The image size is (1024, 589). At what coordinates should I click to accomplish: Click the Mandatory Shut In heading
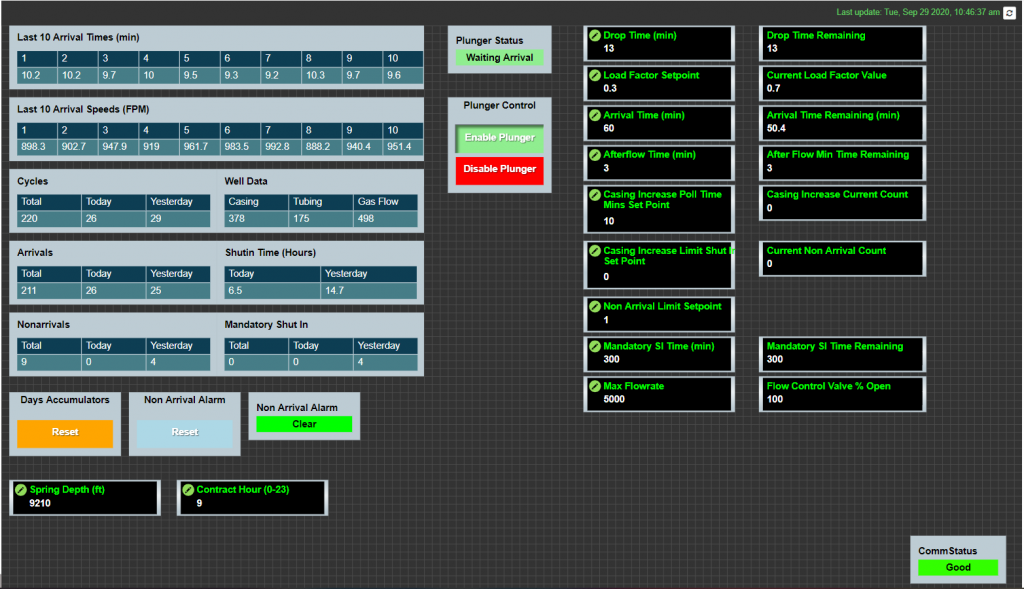pyautogui.click(x=266, y=325)
